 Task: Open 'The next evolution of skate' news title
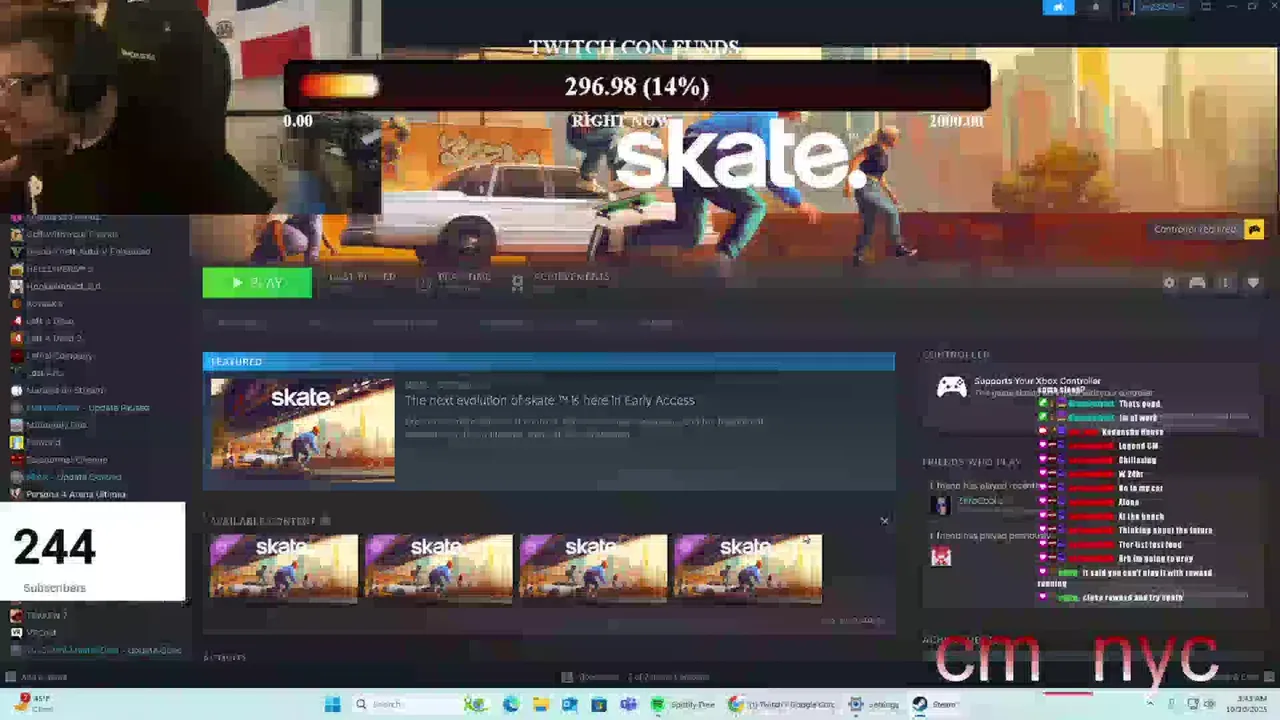click(x=549, y=400)
